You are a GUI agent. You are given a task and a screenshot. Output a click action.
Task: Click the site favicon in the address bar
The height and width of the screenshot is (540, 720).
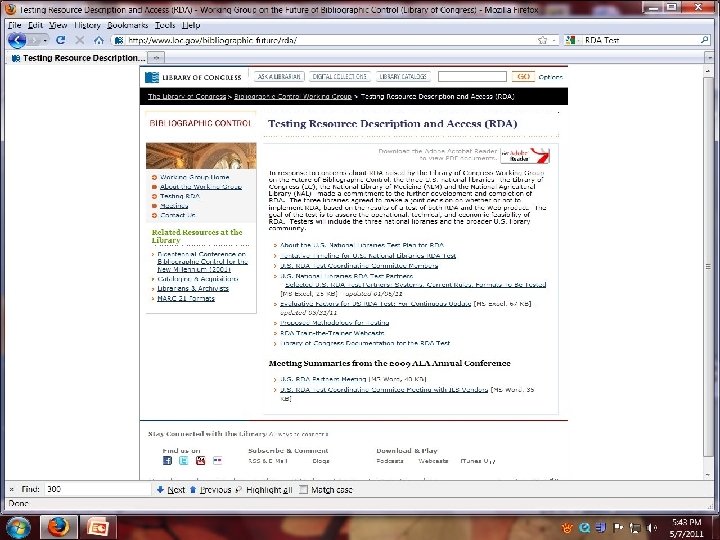[x=119, y=40]
